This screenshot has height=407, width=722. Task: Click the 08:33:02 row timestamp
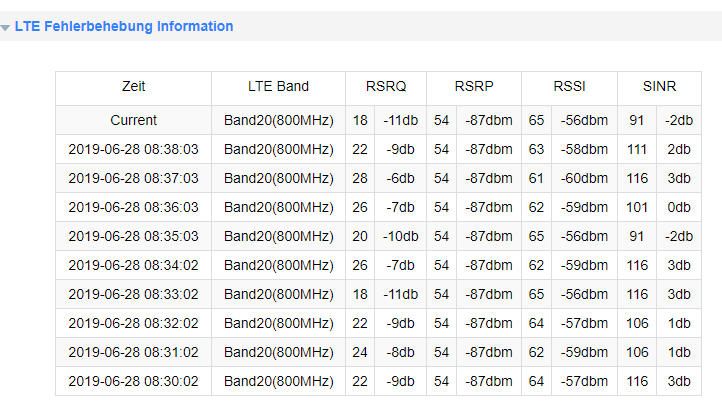134,294
